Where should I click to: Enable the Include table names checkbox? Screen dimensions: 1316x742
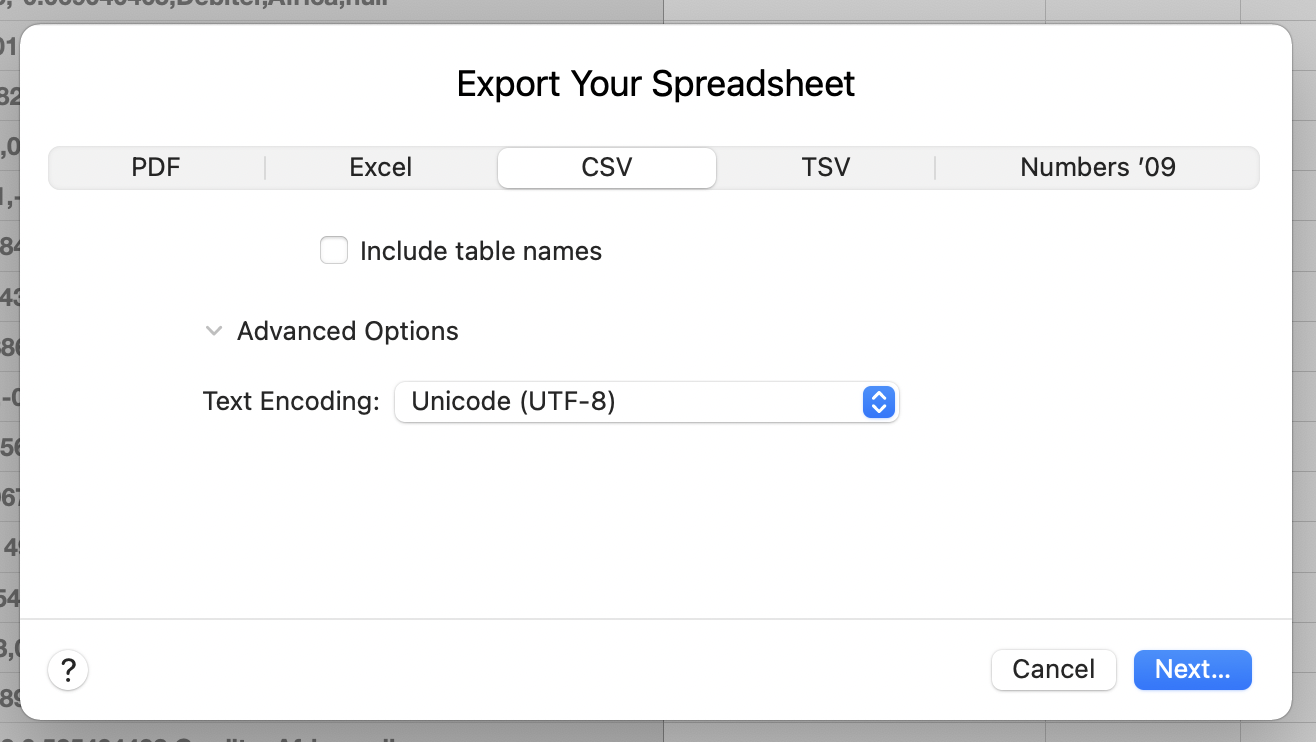(334, 250)
